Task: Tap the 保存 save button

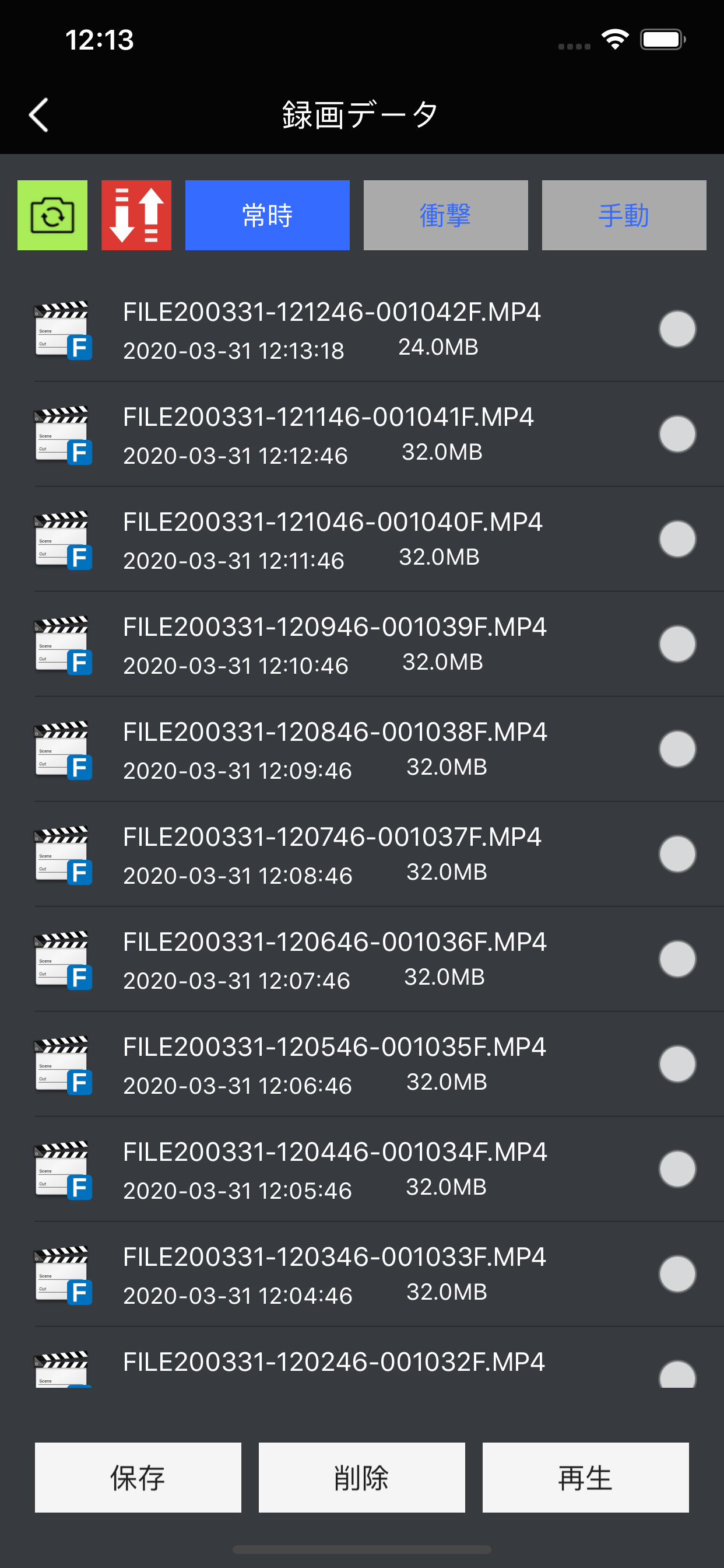Action: click(x=138, y=1478)
